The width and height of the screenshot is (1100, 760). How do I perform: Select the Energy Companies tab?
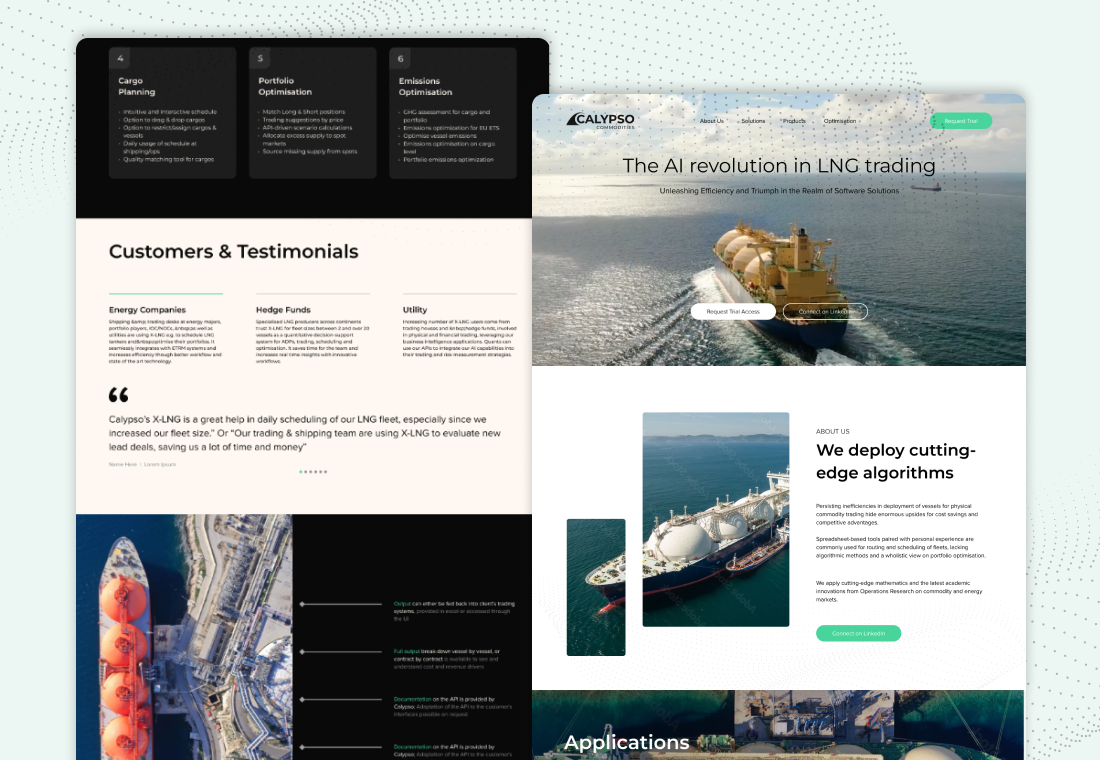147,309
